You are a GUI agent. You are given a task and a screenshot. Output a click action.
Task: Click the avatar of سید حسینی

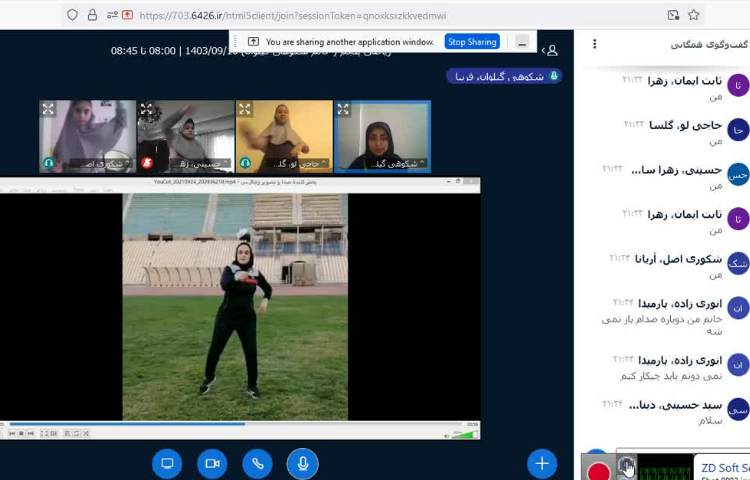coord(738,410)
